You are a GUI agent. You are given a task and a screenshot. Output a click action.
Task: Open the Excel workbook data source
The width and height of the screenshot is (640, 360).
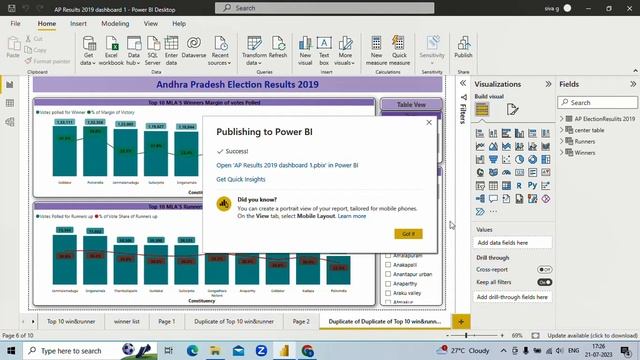point(111,50)
